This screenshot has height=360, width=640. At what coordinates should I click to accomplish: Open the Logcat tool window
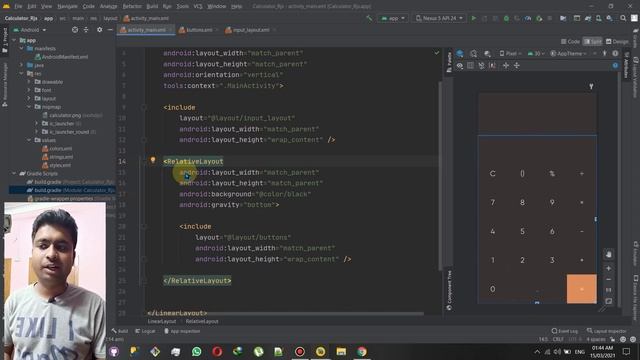[145, 331]
